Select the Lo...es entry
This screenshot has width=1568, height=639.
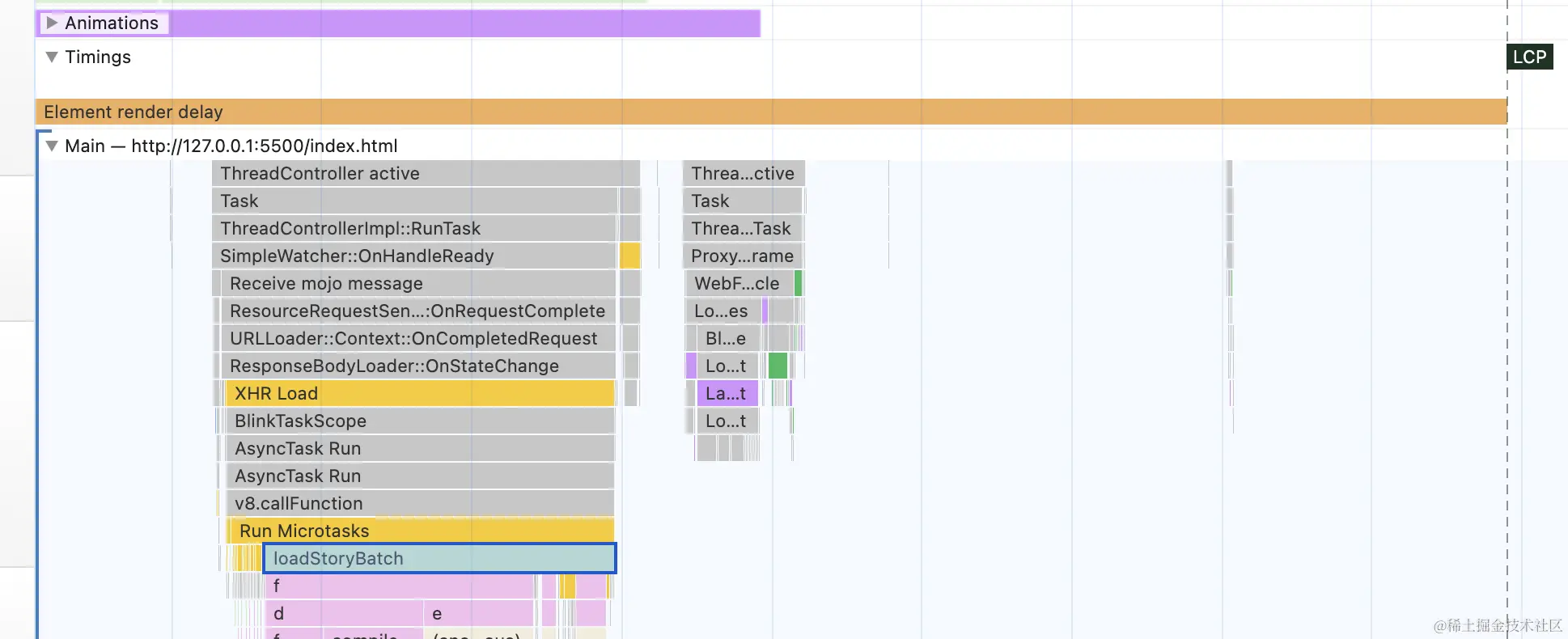point(723,311)
